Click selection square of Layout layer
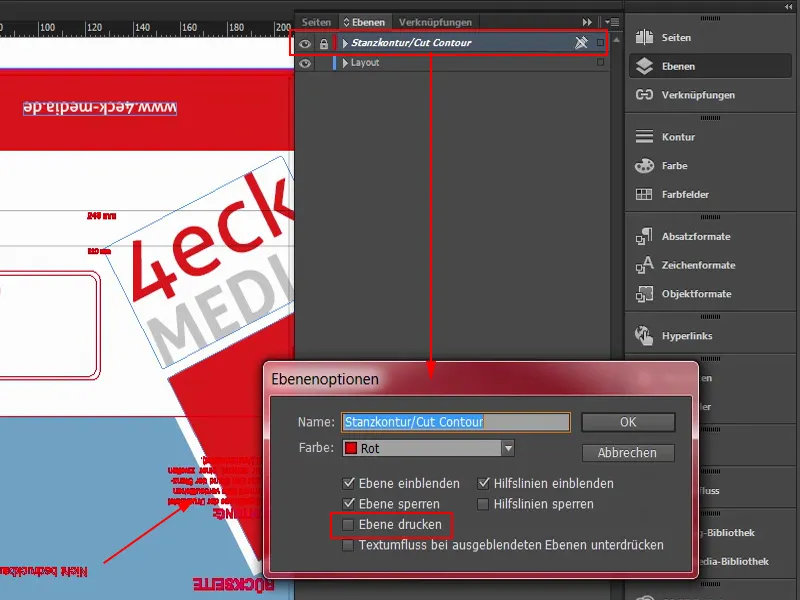800x600 pixels. coord(601,62)
